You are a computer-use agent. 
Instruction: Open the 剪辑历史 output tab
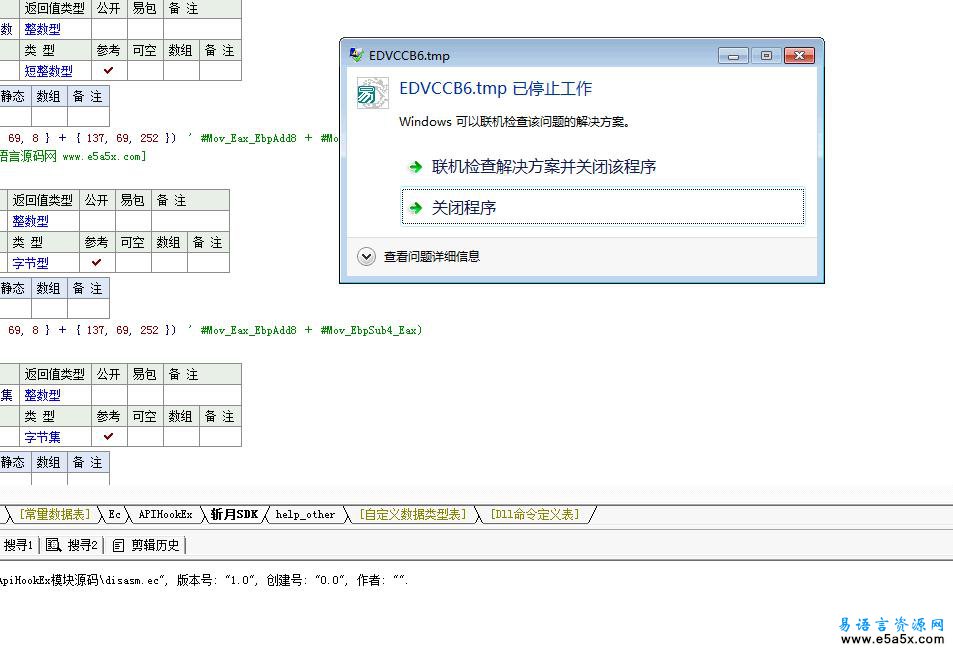[146, 545]
